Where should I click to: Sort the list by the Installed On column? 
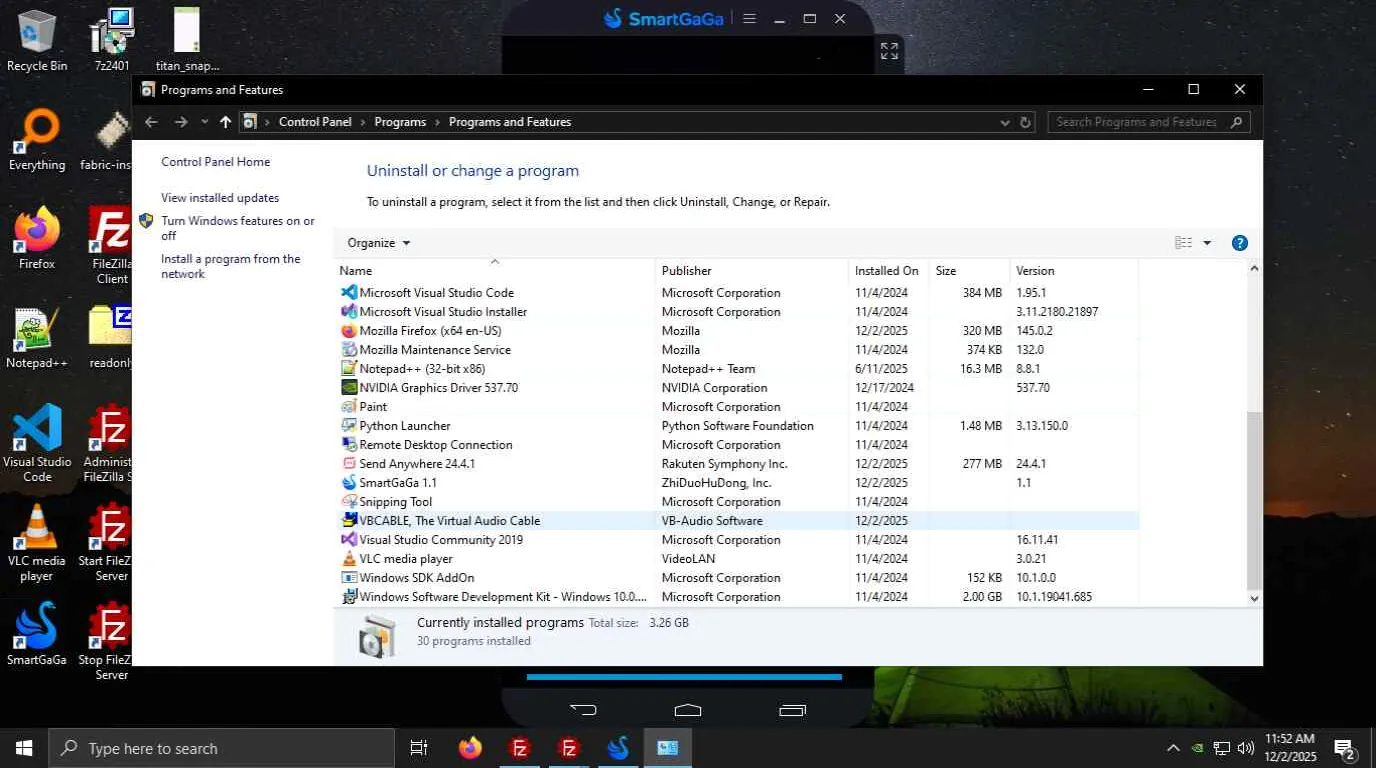pyautogui.click(x=889, y=270)
